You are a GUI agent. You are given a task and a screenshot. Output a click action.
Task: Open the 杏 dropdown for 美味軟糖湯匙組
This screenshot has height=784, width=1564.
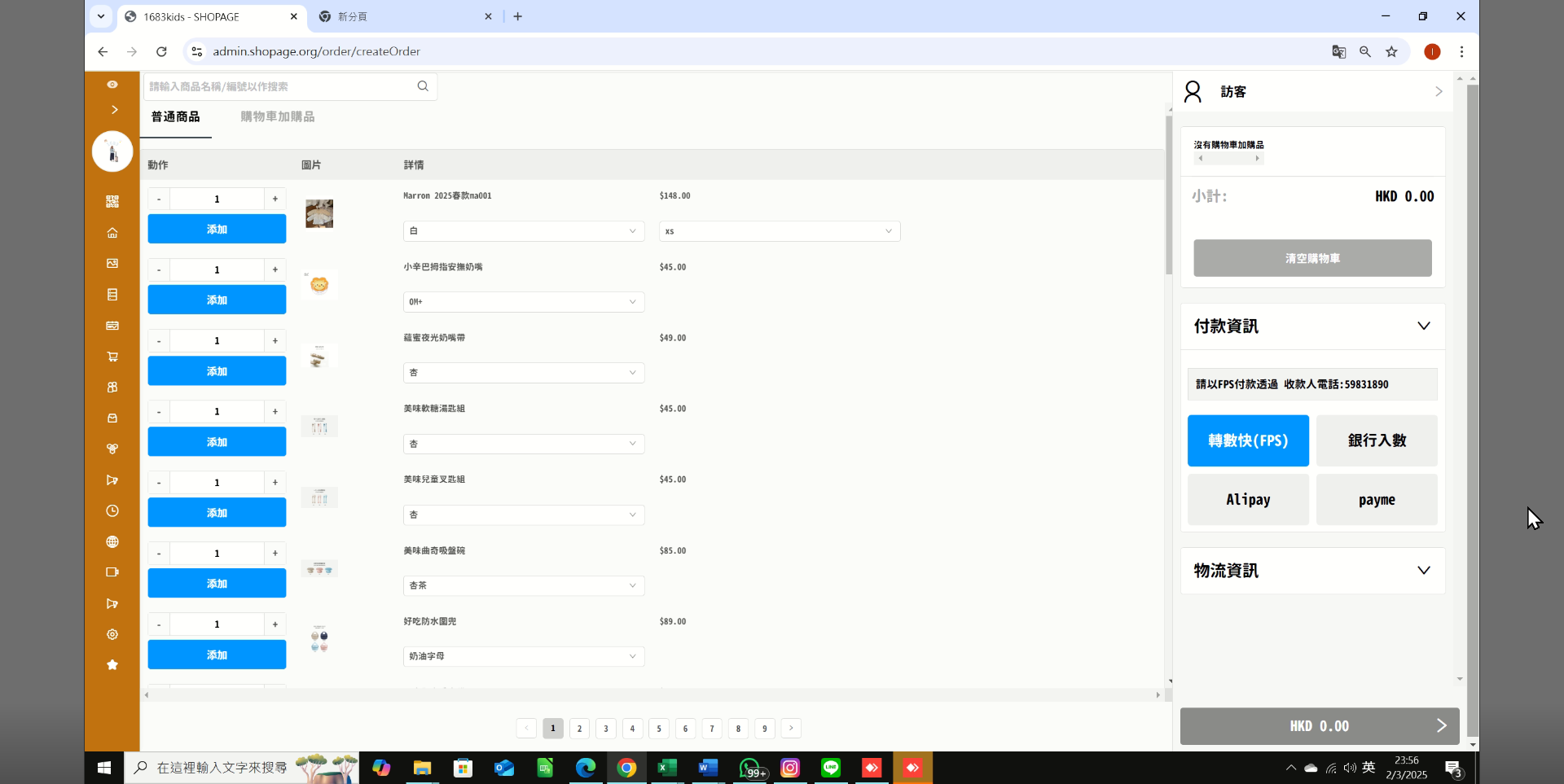pyautogui.click(x=524, y=444)
